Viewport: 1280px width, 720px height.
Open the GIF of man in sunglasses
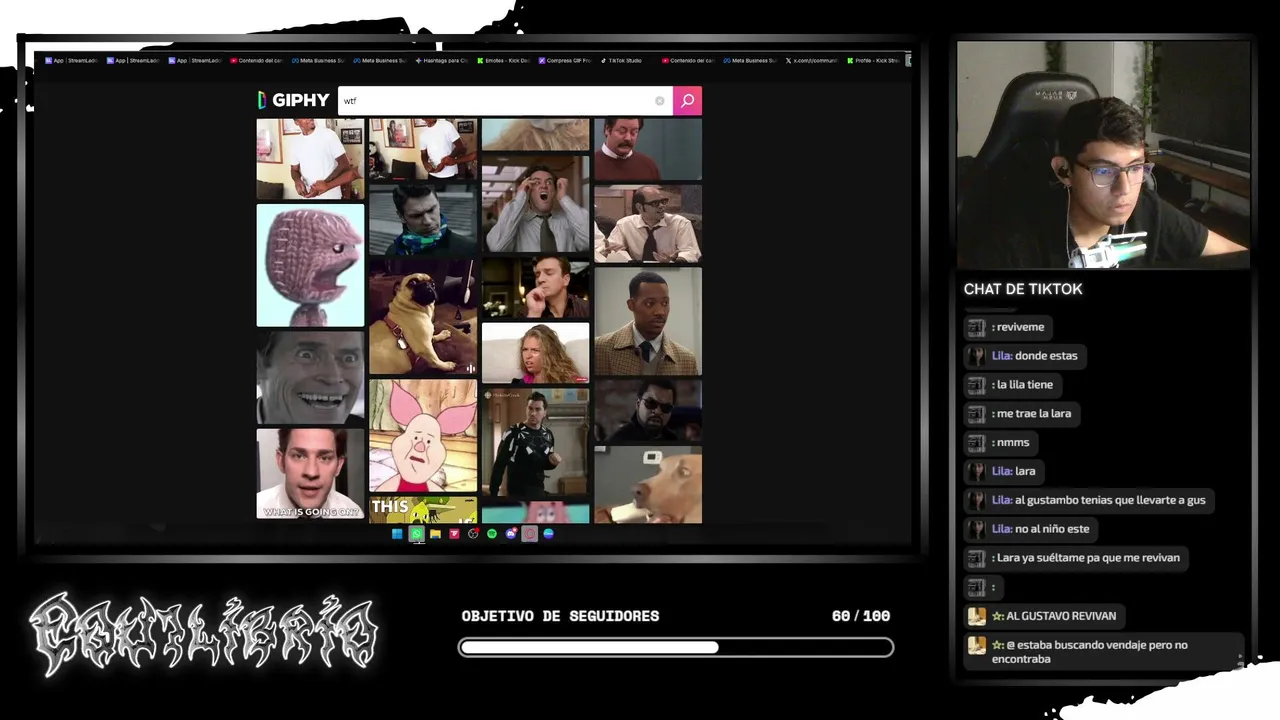[648, 411]
